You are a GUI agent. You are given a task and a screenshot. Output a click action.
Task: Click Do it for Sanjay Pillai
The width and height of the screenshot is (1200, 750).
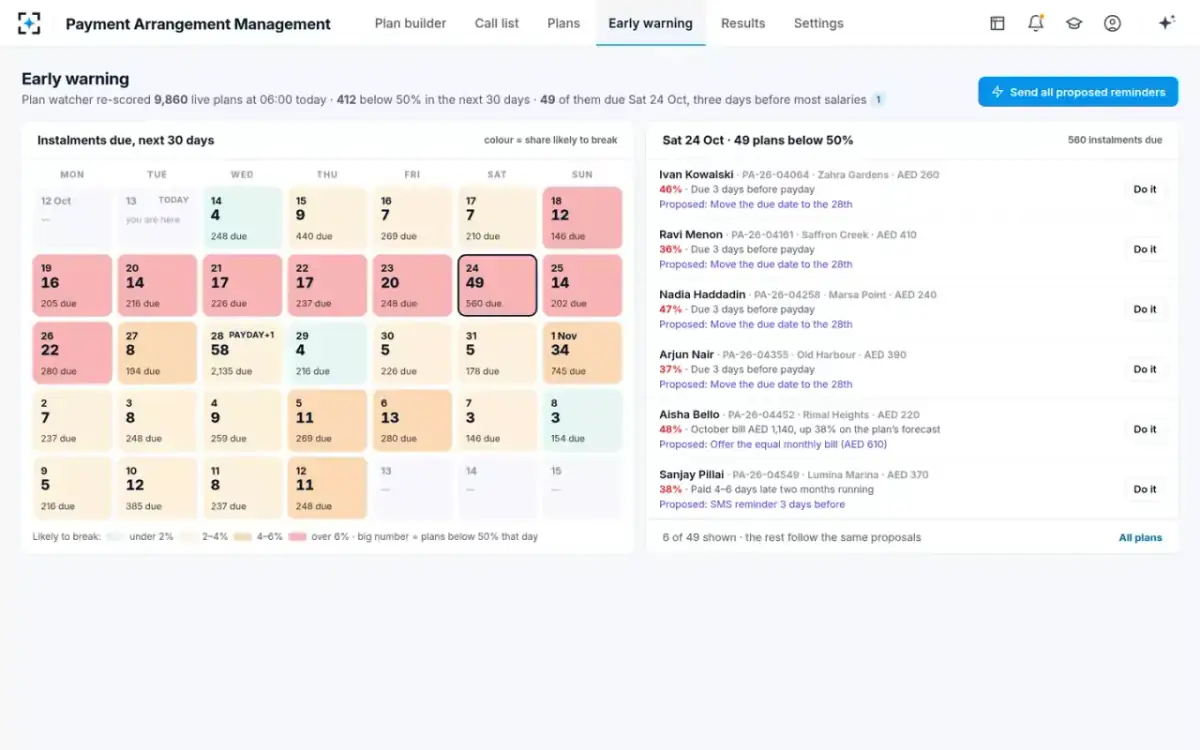1145,489
